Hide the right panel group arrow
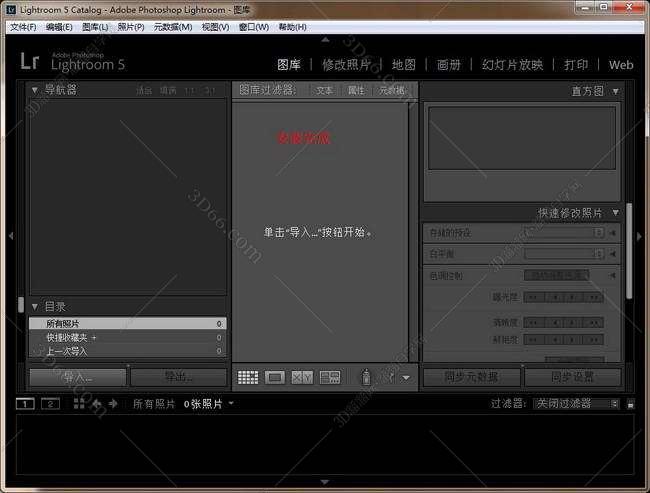Viewport: 650px width, 493px height. tap(639, 236)
